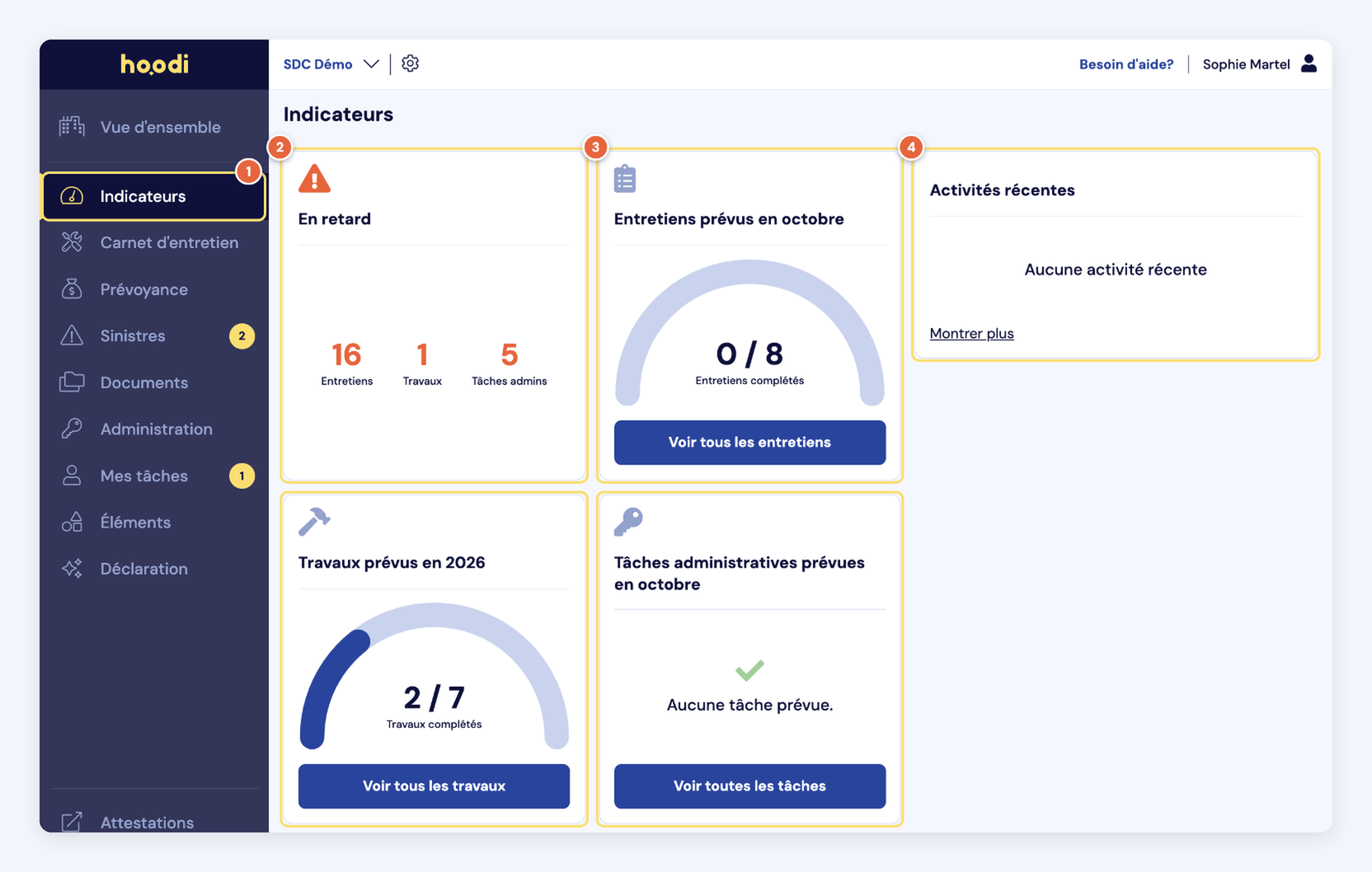Viewport: 1372px width, 872px height.
Task: Open settings via the gear icon
Action: pos(410,63)
